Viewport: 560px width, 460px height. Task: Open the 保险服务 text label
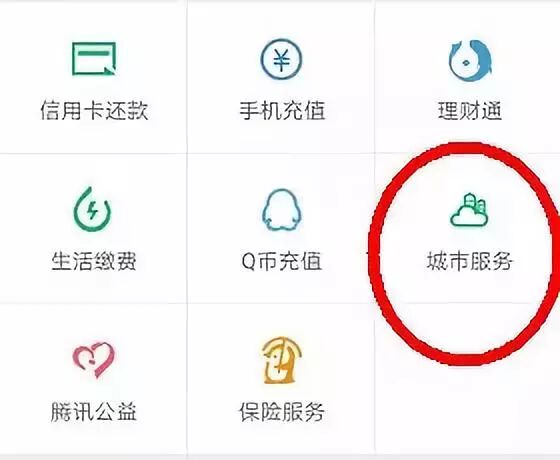pos(281,411)
